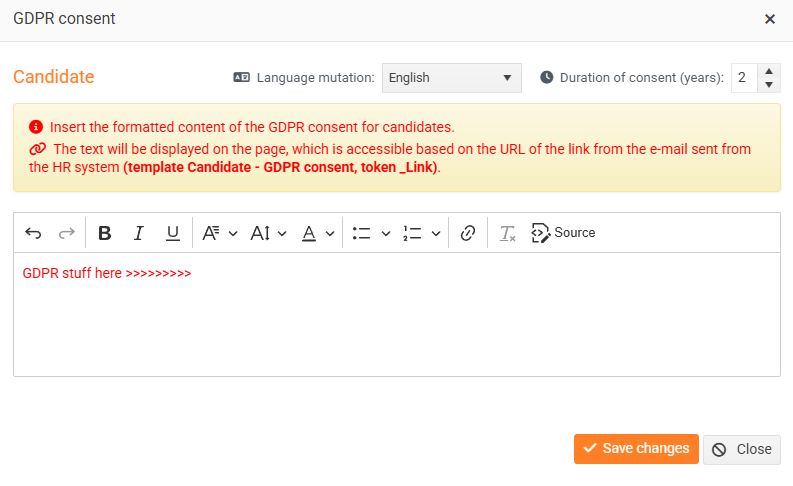Screen dimensions: 793x486
Task: Open the font size dropdown
Action: [269, 233]
